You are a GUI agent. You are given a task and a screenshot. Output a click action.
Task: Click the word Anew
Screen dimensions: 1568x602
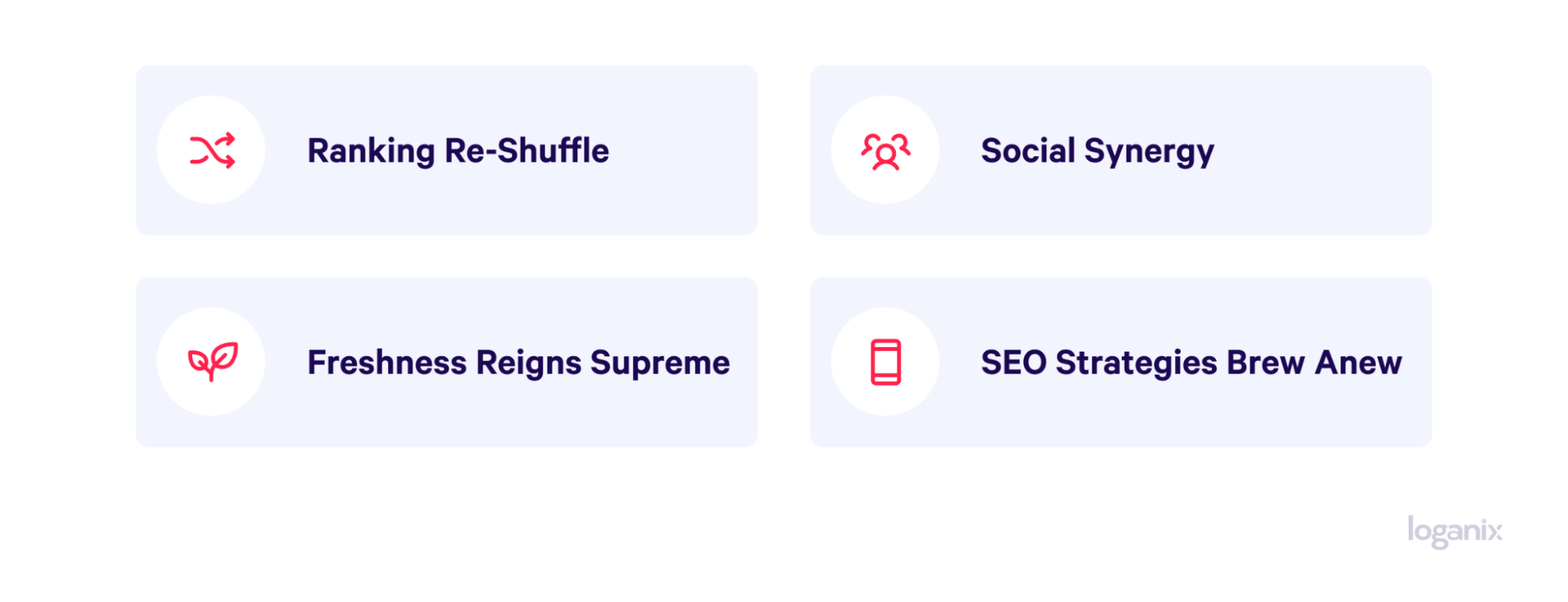pos(1359,363)
